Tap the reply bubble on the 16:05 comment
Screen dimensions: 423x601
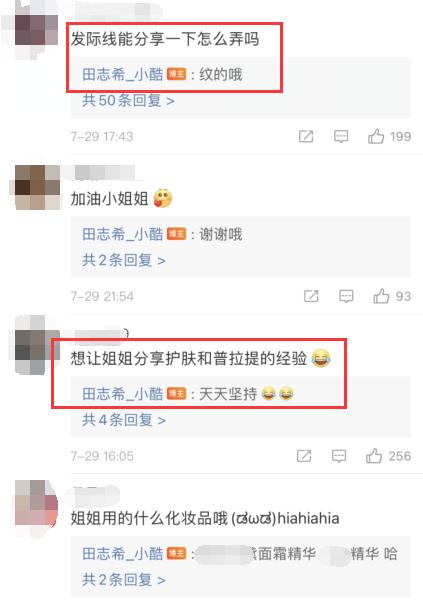[x=339, y=456]
